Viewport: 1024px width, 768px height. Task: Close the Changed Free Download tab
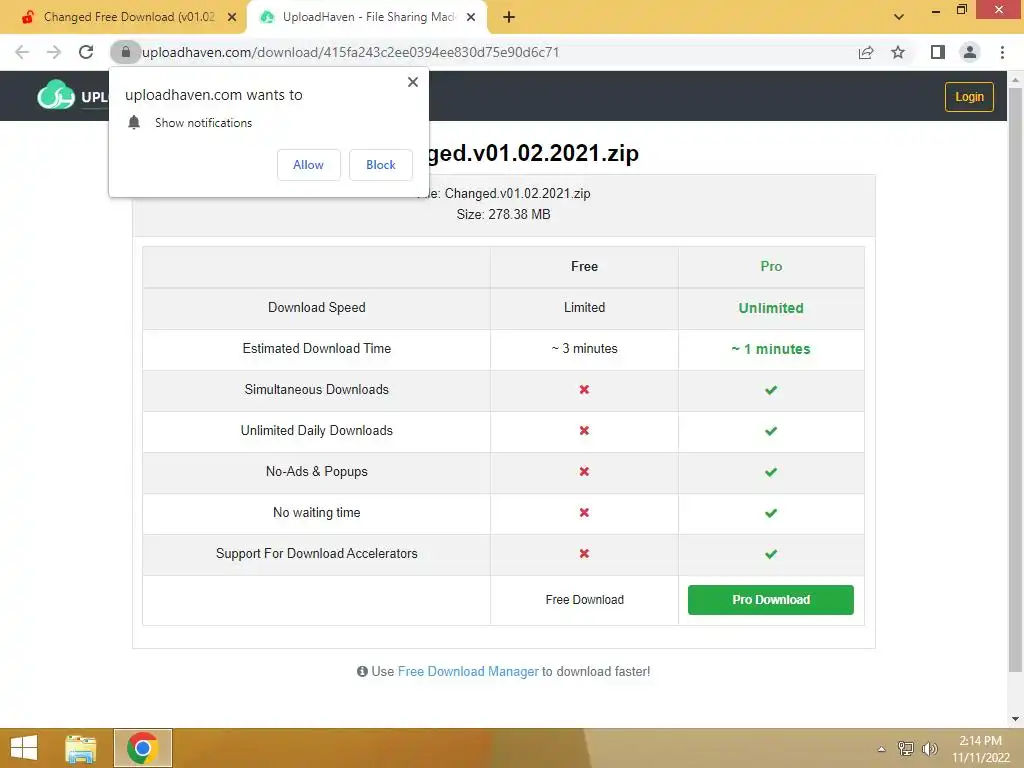pos(232,17)
